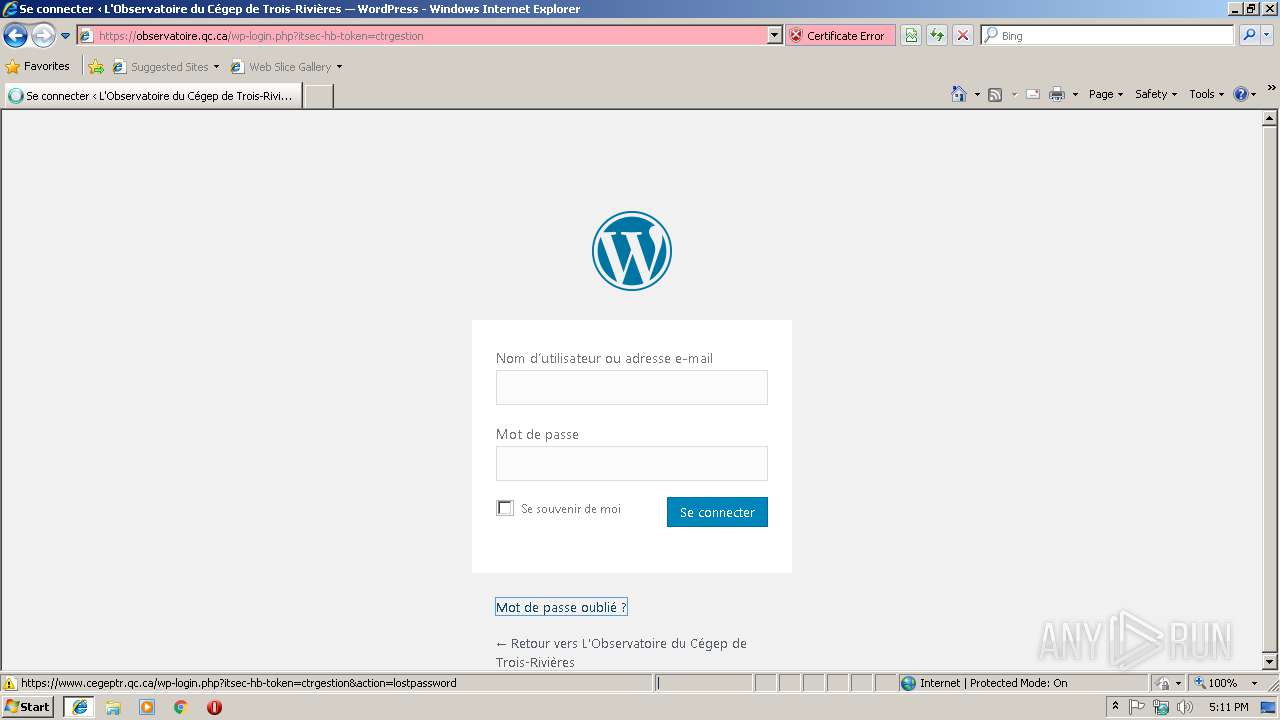Click the Compatibility View icon
1280x720 pixels.
[x=911, y=35]
